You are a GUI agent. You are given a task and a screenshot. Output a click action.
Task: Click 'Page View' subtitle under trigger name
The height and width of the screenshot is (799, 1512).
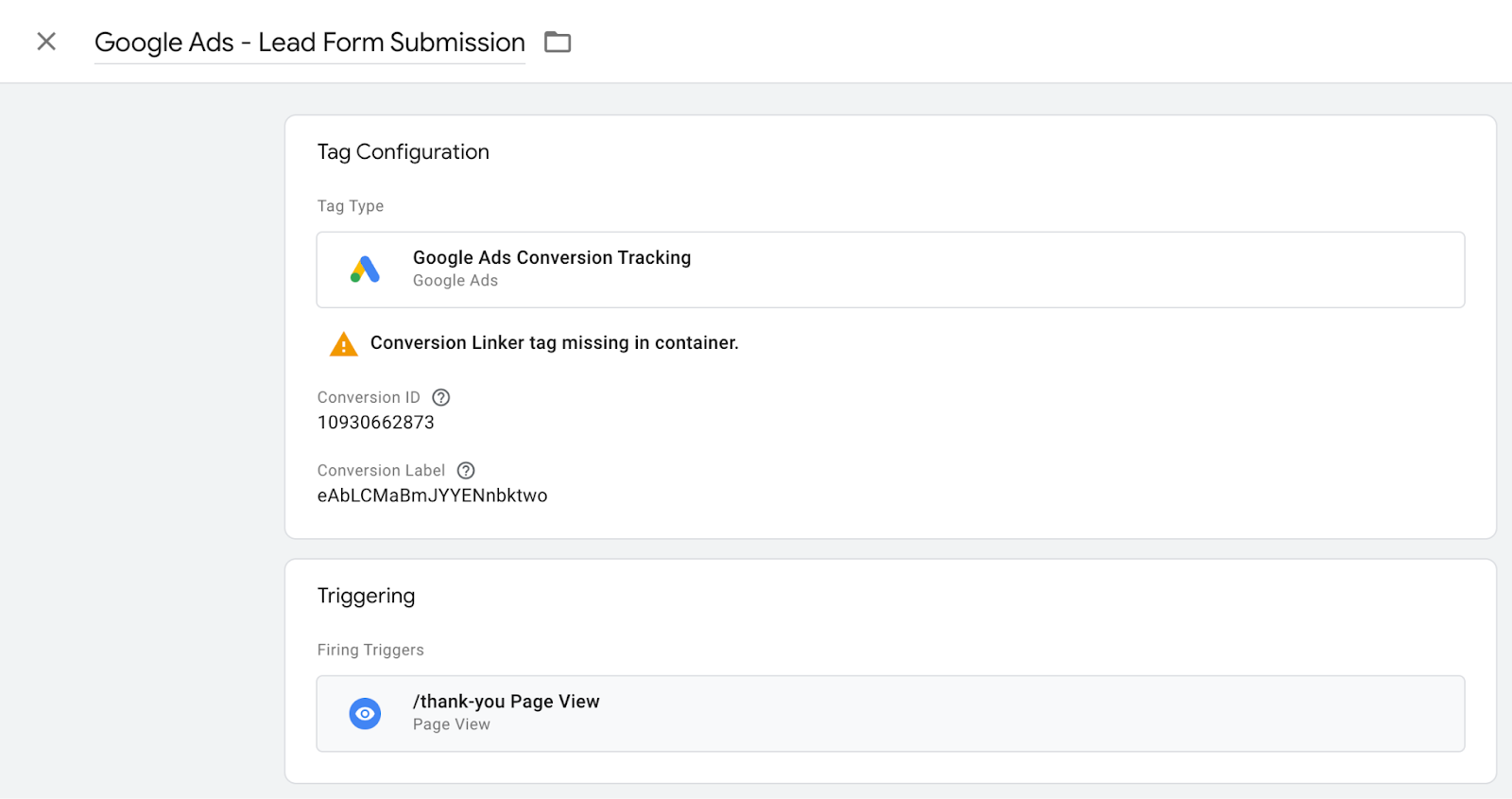point(452,724)
